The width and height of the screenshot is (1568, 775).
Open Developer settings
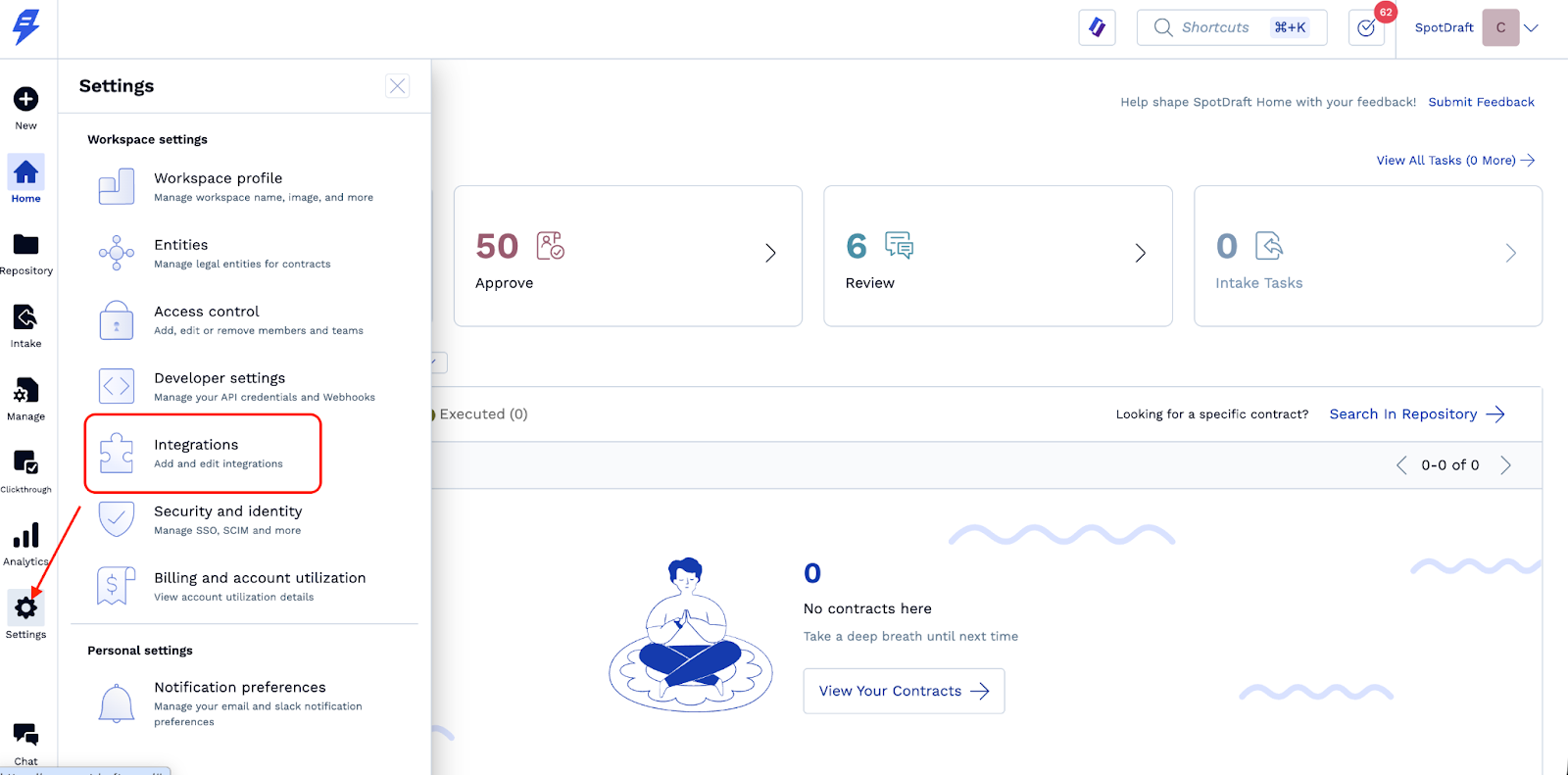pyautogui.click(x=245, y=386)
